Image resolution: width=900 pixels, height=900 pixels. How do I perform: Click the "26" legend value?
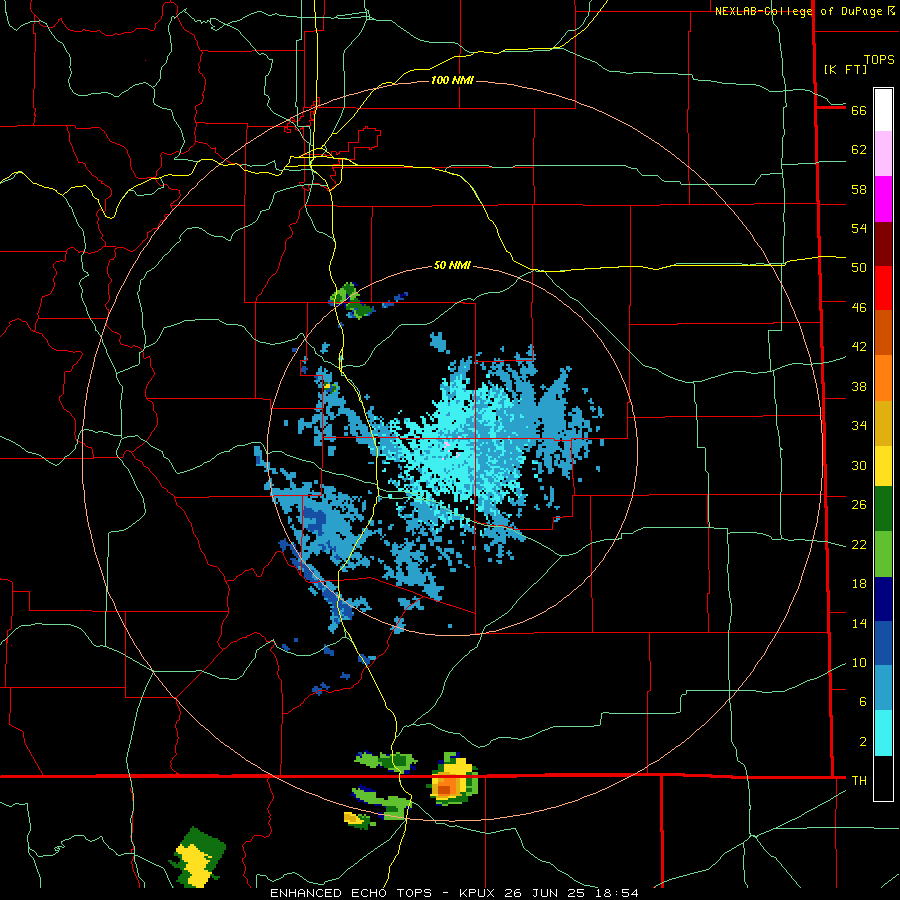tap(859, 505)
